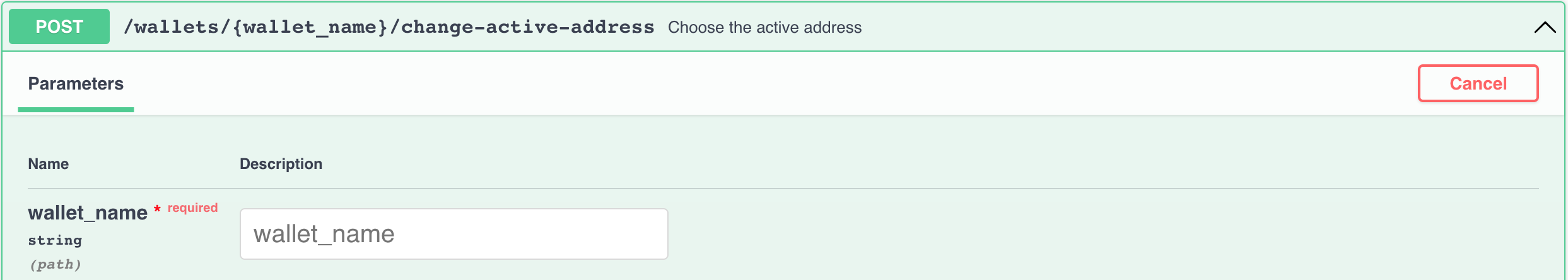Click the Cancel button
This screenshot has width=1568, height=280.
coord(1478,83)
